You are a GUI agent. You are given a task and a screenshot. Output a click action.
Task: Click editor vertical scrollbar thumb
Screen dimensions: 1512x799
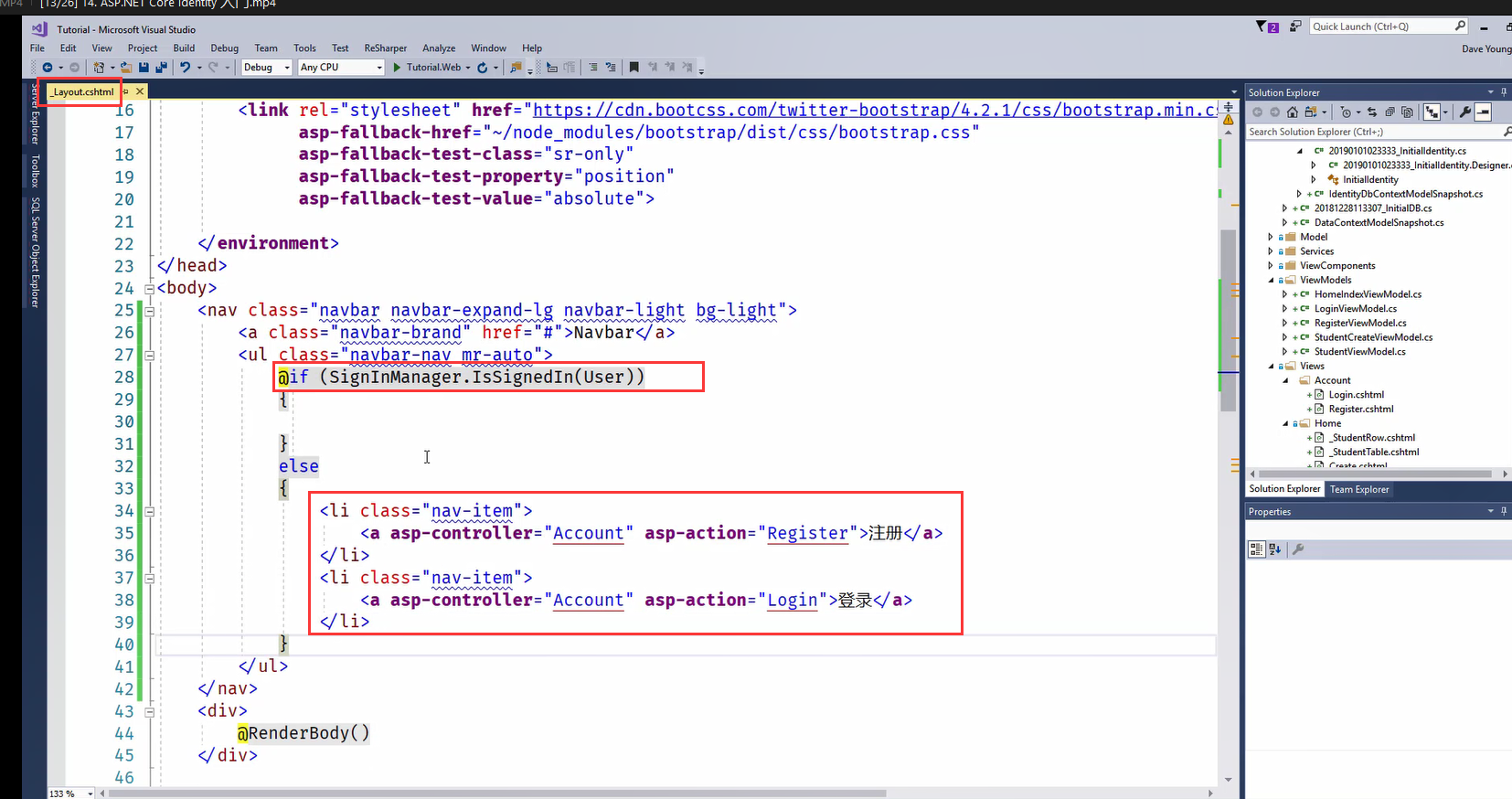coord(1228,321)
